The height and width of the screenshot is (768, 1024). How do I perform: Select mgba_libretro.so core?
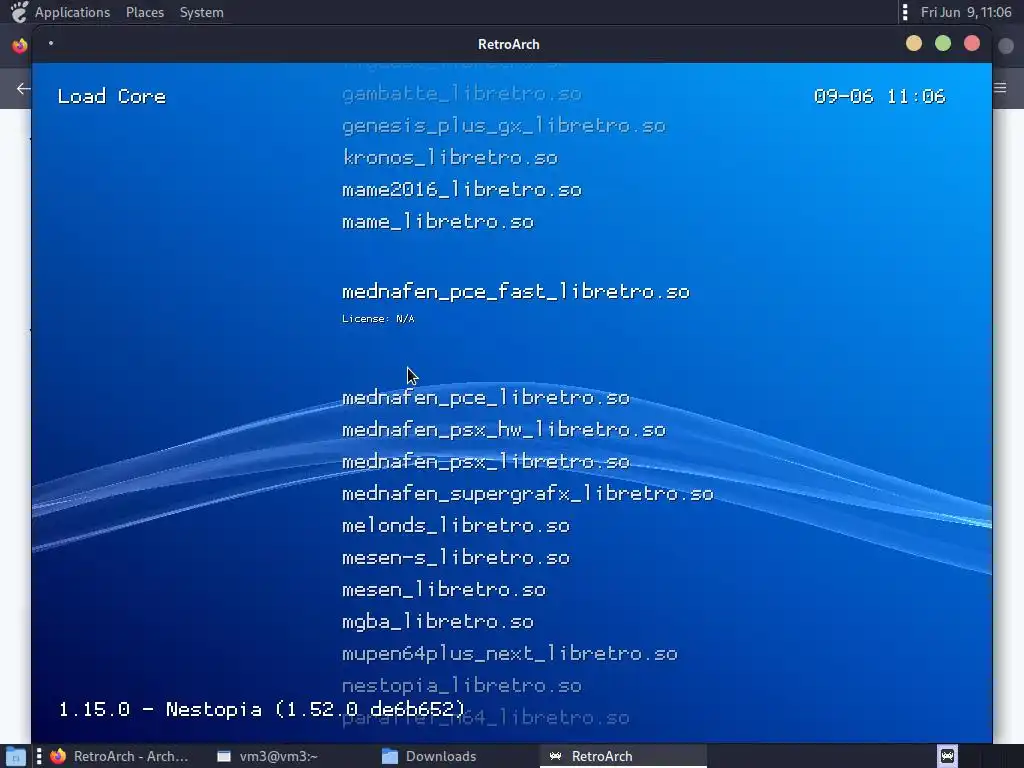point(438,621)
